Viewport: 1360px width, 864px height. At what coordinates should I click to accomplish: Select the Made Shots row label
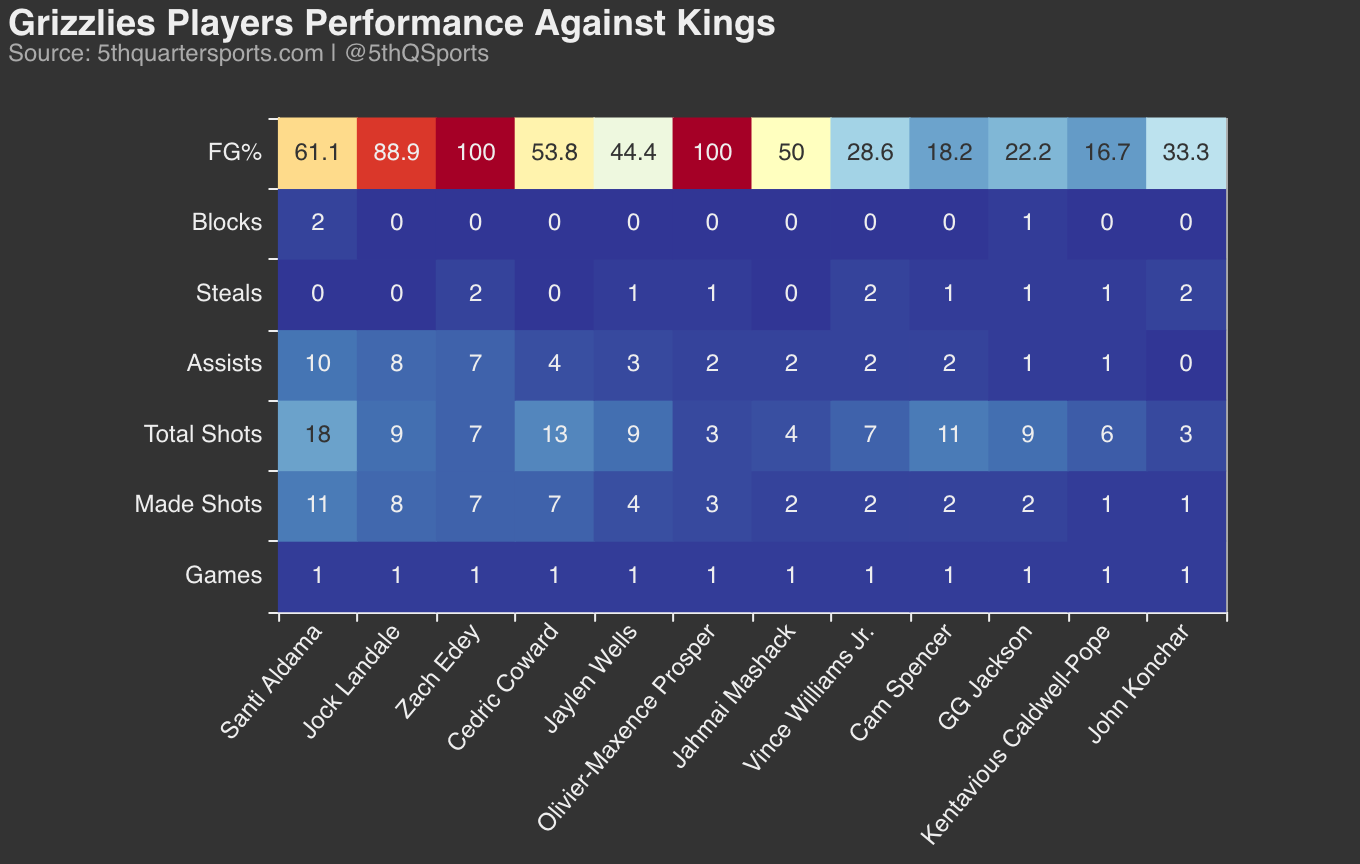point(199,504)
